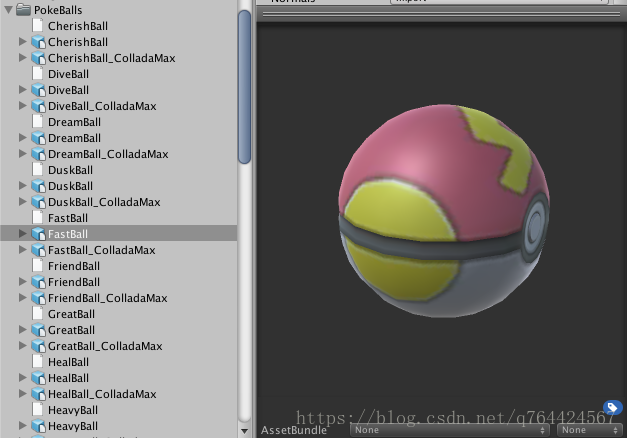Select the PokeBalls folder name

coord(58,10)
